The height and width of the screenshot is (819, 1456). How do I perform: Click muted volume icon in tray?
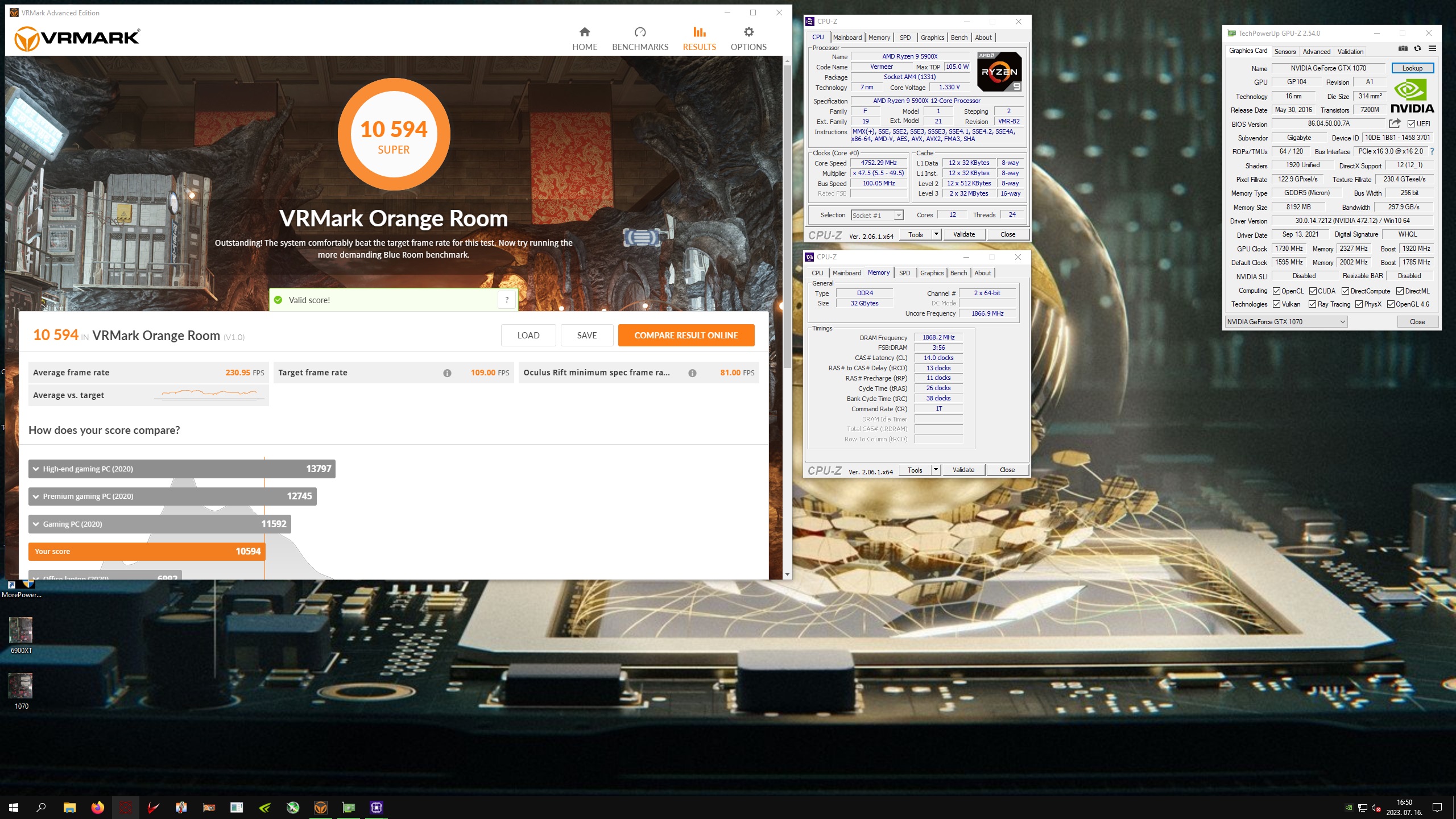click(1376, 808)
